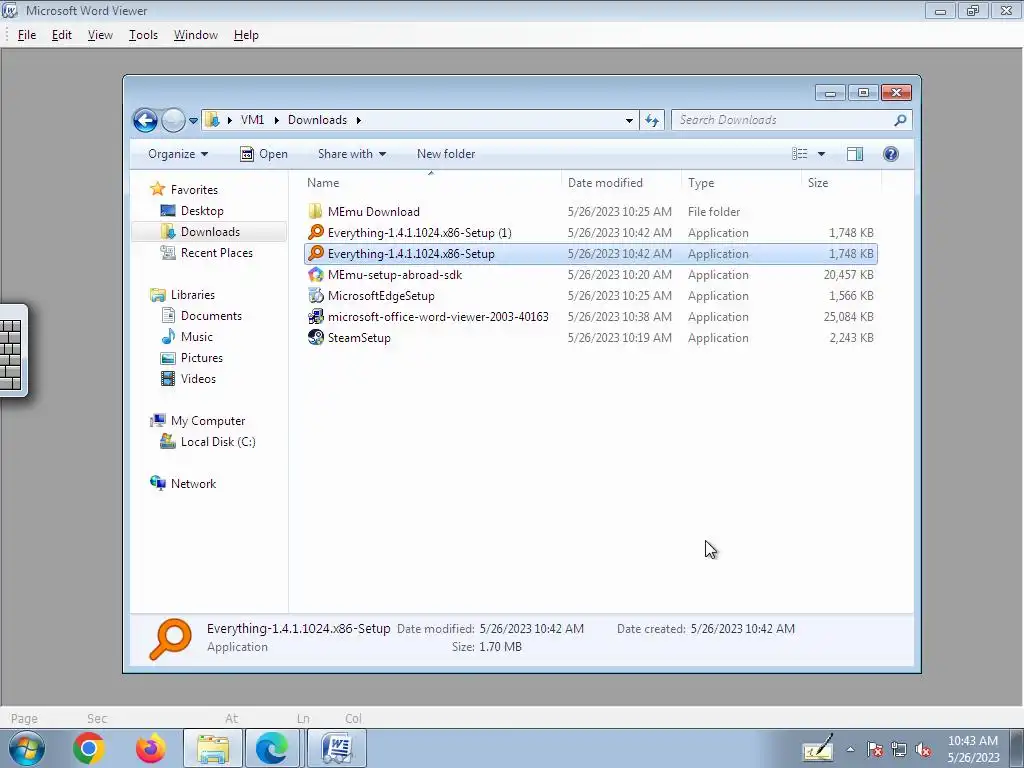Viewport: 1024px width, 768px height.
Task: Select the MicrosoftEdgeSetup file icon
Action: click(315, 296)
